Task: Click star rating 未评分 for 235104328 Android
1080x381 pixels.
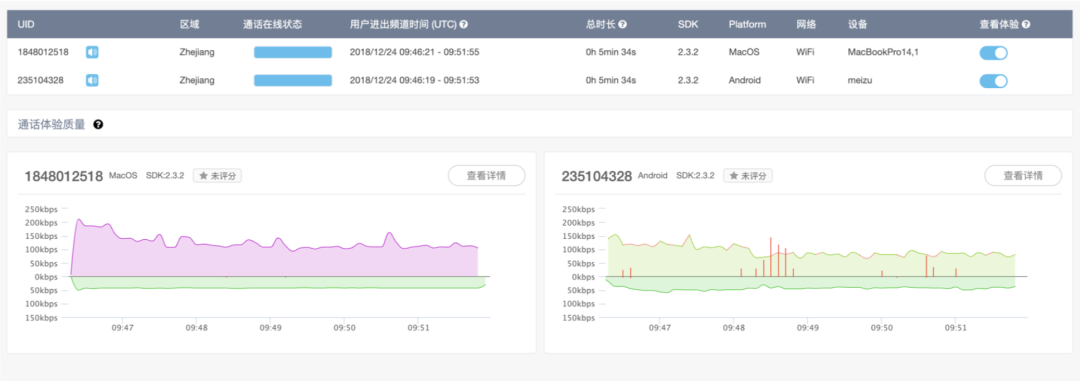Action: pos(747,176)
